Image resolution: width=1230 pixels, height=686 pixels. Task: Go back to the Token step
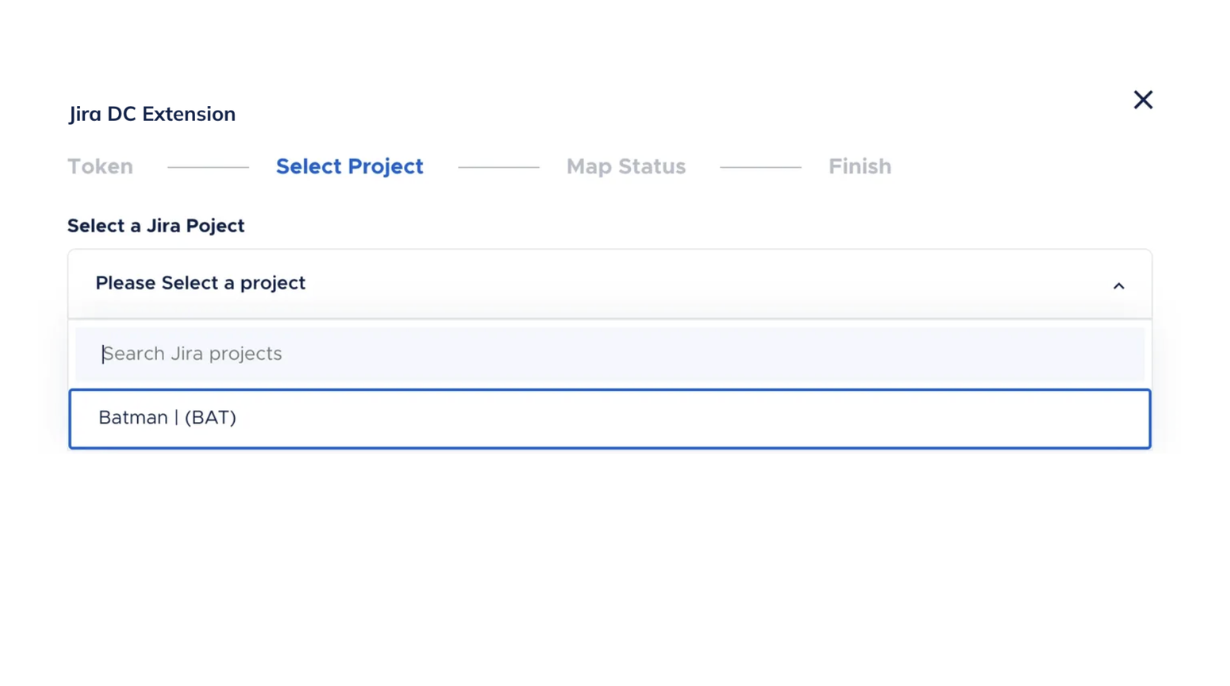pyautogui.click(x=100, y=167)
